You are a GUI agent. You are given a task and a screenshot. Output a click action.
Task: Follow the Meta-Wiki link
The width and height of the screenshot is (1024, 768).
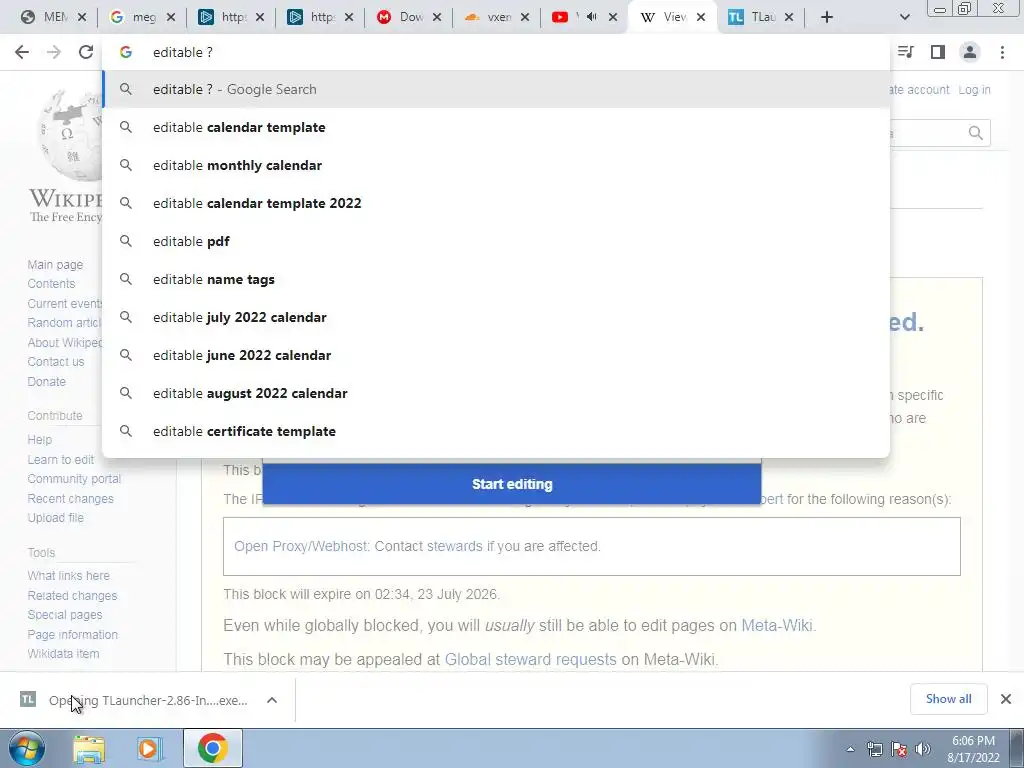(777, 625)
